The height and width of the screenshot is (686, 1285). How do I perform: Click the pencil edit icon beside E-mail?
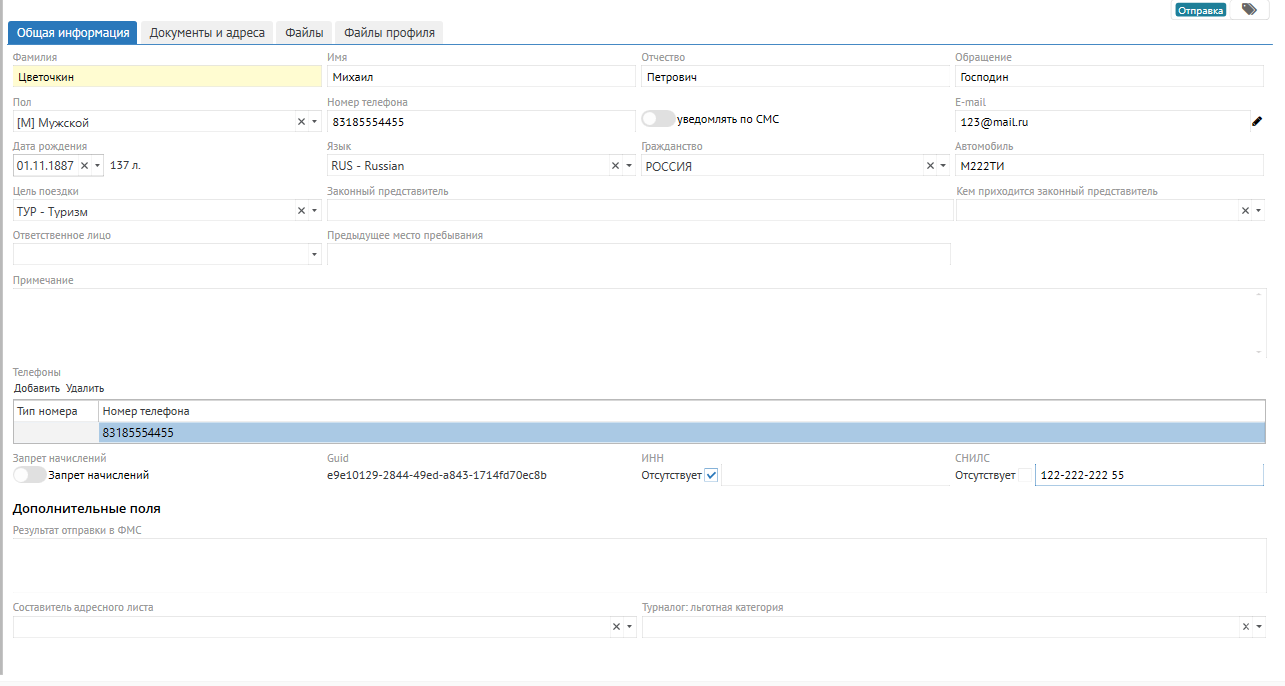coord(1257,122)
